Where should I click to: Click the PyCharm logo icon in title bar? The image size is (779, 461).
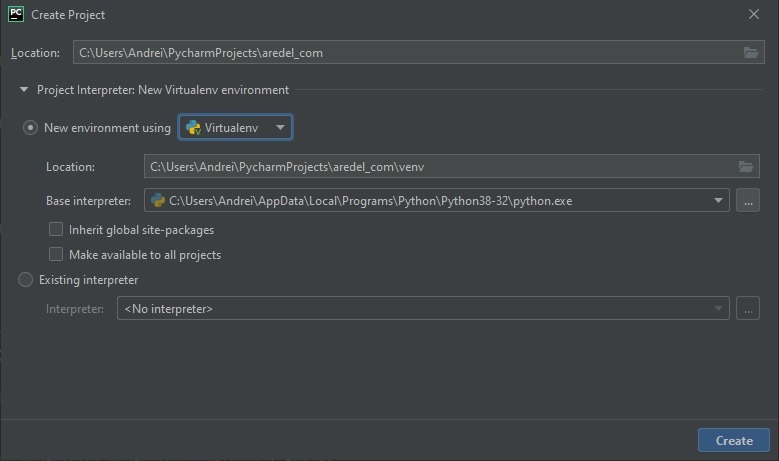[x=16, y=14]
